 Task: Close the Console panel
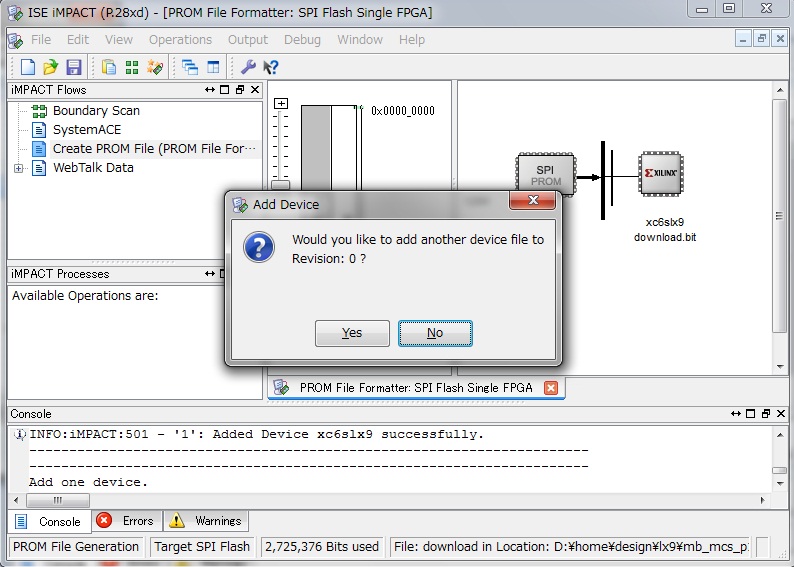781,414
